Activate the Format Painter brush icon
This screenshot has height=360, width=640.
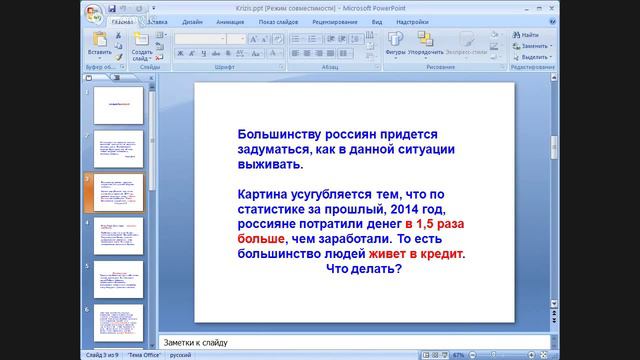pyautogui.click(x=118, y=57)
